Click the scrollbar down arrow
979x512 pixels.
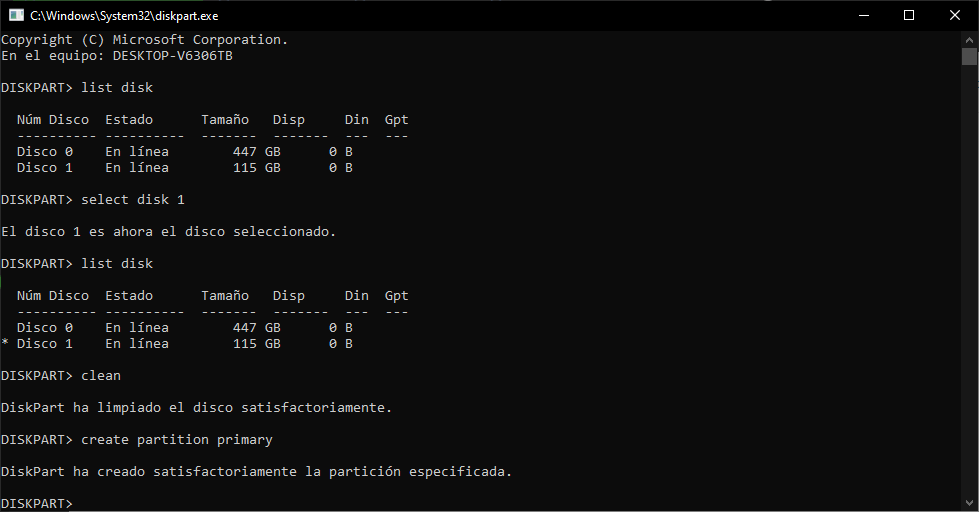point(969,503)
